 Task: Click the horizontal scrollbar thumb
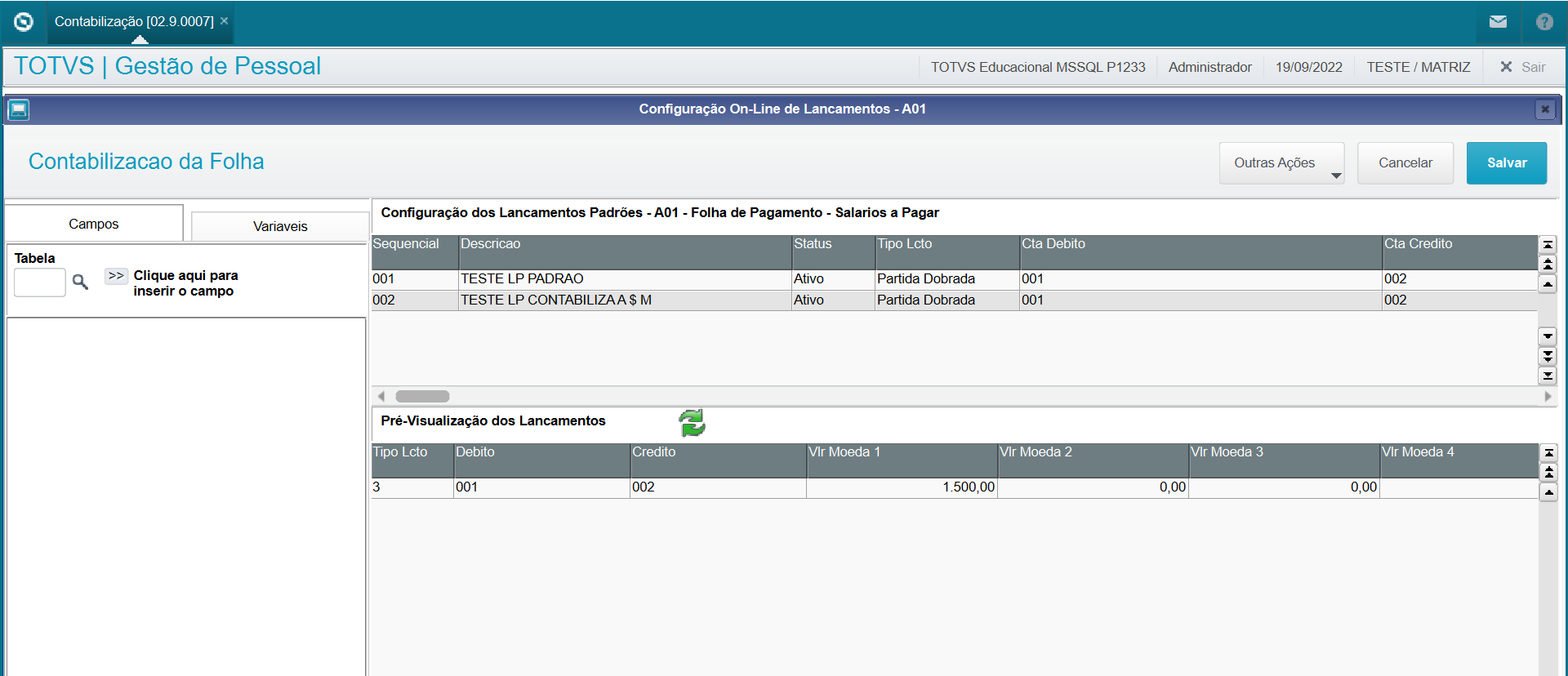tap(422, 397)
